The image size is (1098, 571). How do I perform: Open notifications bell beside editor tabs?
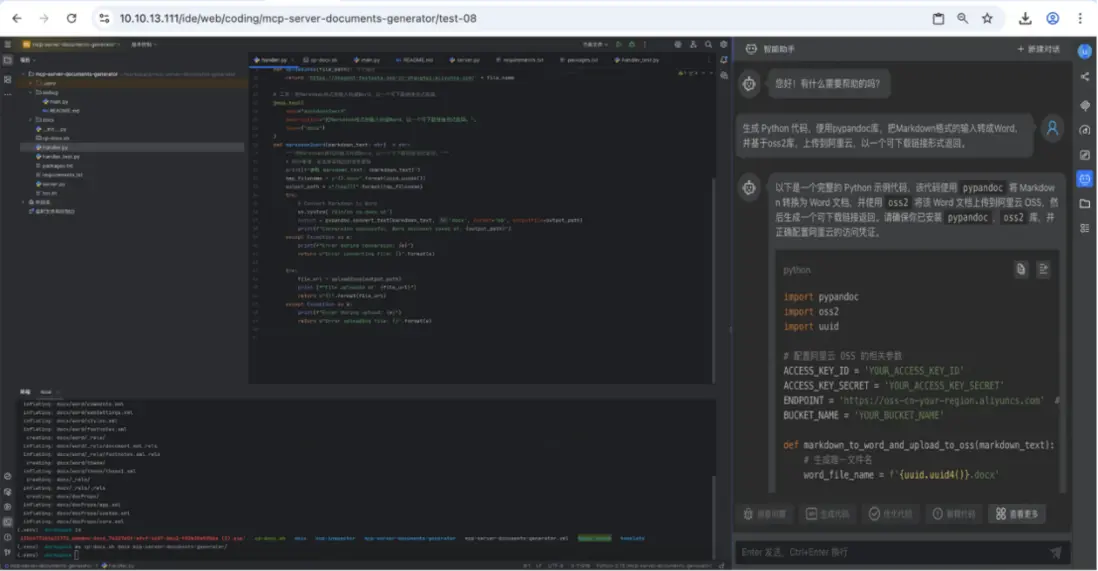click(x=724, y=60)
